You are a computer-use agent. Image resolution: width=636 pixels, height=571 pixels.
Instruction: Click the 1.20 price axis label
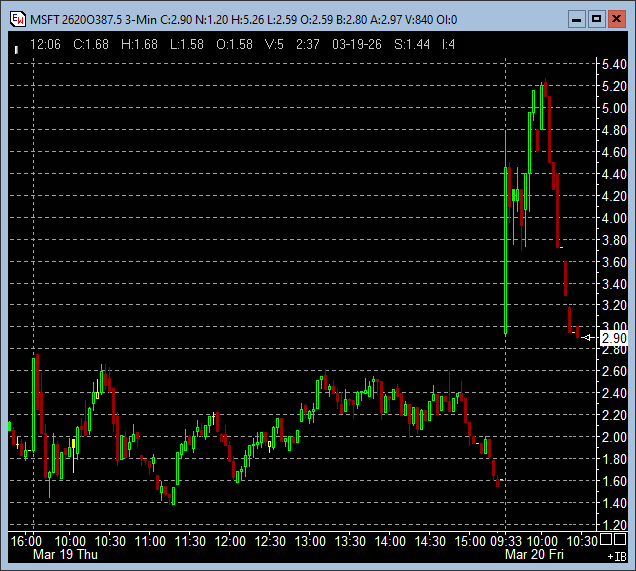point(613,524)
